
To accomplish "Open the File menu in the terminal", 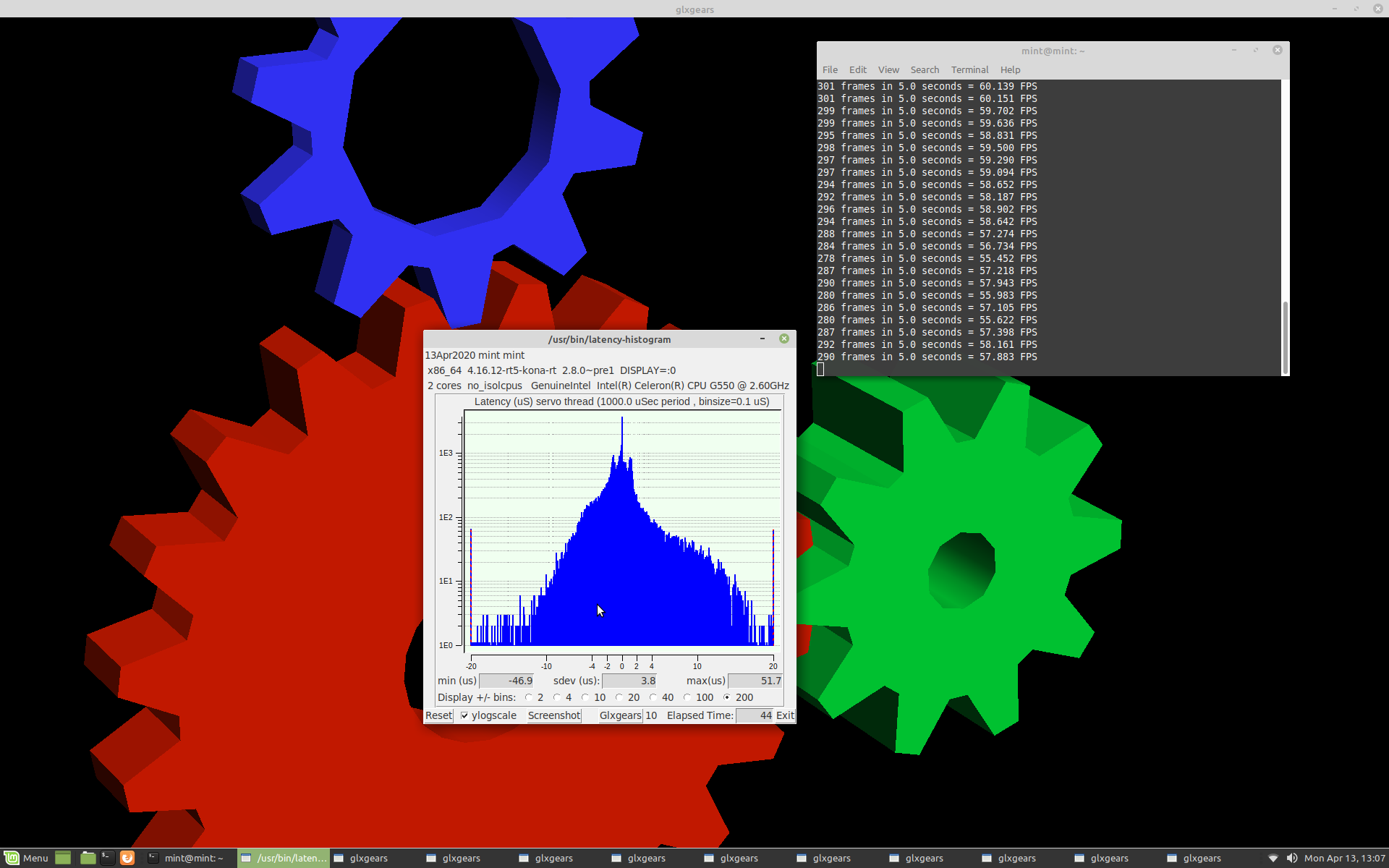I will pos(830,69).
